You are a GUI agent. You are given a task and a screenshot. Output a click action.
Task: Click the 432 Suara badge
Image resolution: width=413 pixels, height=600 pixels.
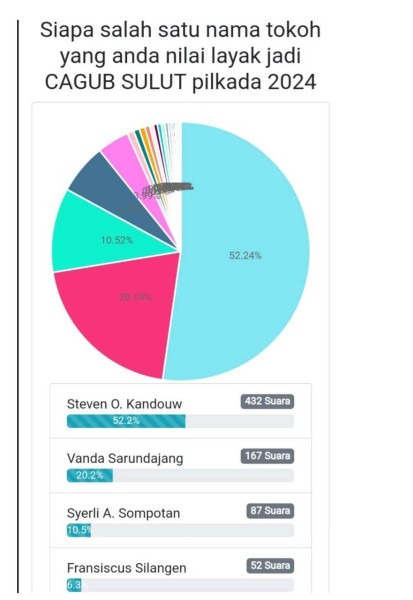[267, 401]
